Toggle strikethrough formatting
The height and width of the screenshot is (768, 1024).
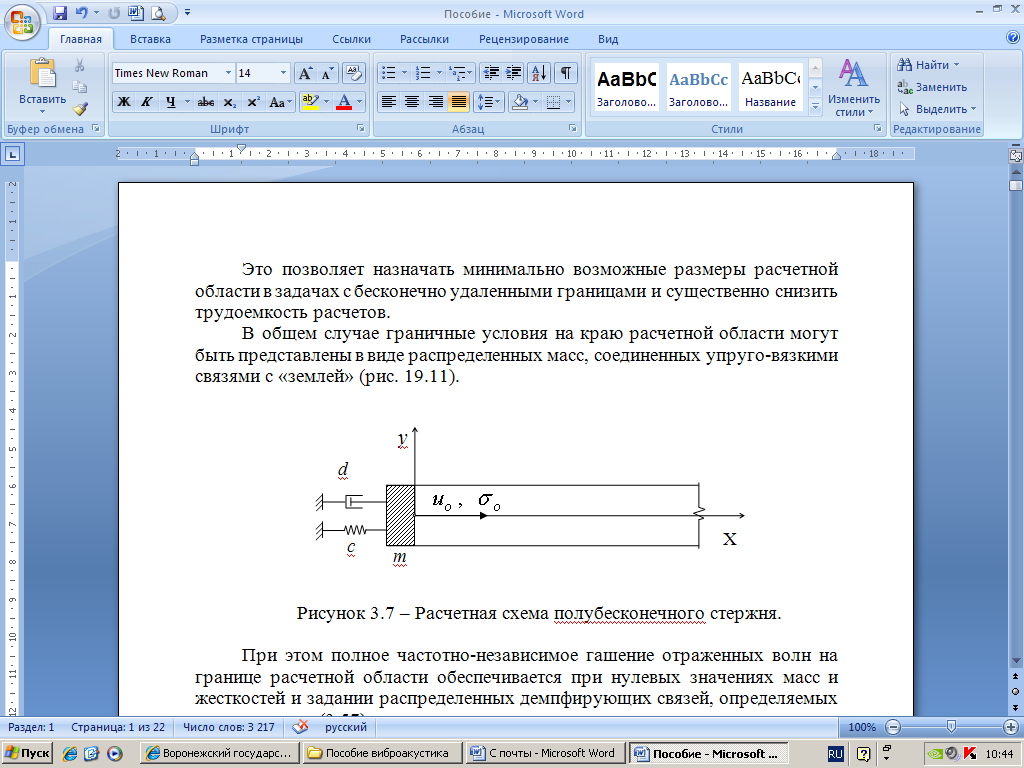click(x=206, y=102)
